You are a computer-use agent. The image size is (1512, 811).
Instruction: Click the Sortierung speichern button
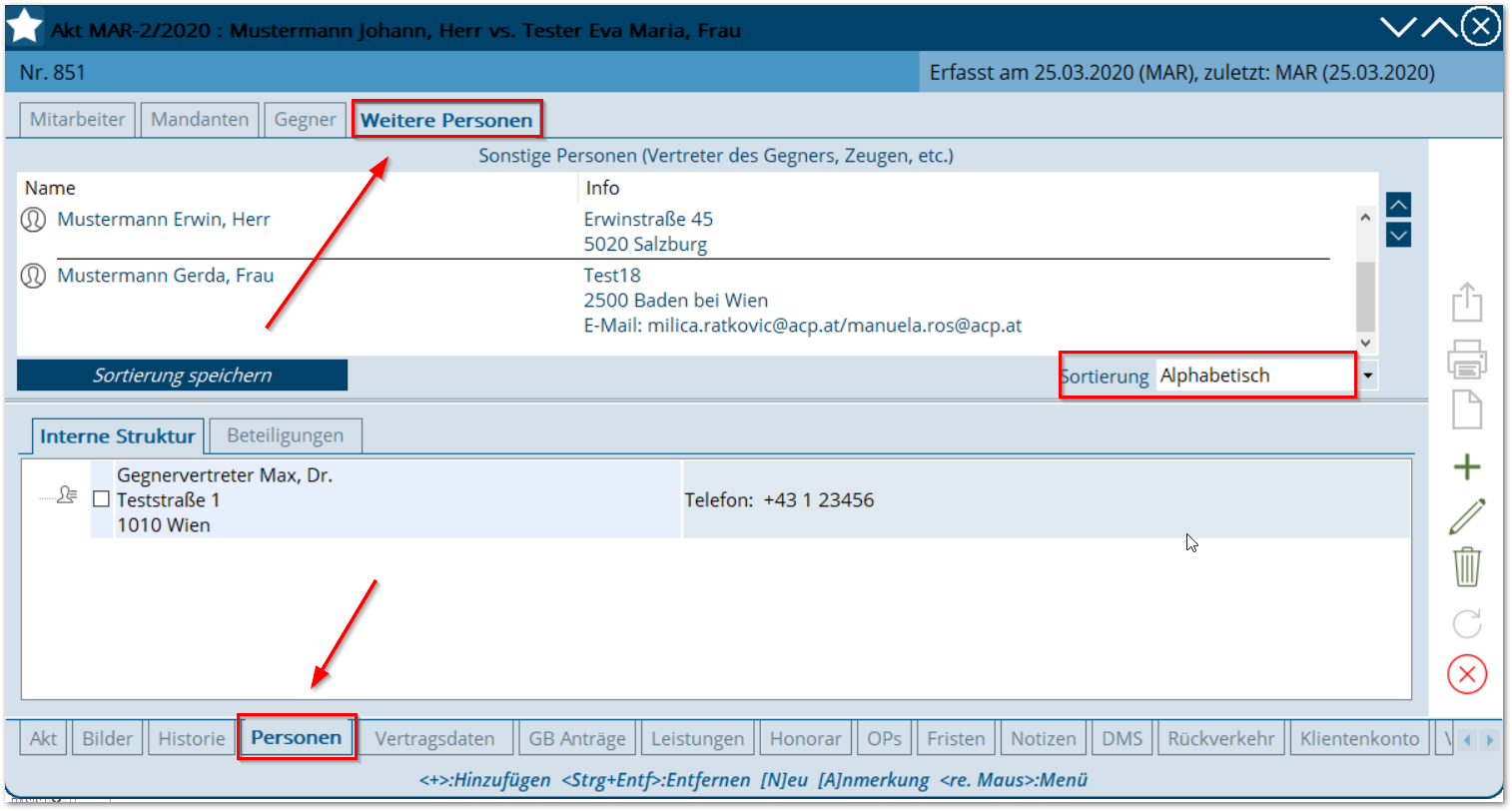click(x=183, y=376)
